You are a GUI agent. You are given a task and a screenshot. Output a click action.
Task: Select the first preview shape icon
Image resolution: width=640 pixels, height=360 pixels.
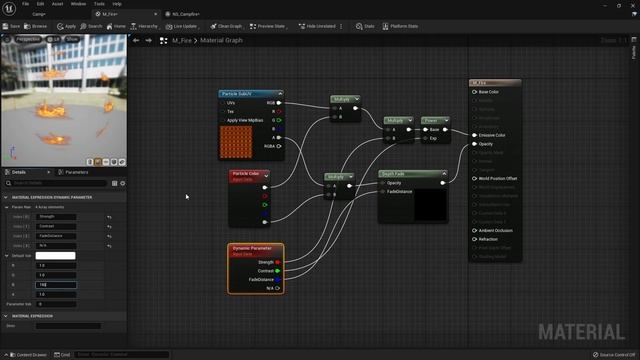90,162
